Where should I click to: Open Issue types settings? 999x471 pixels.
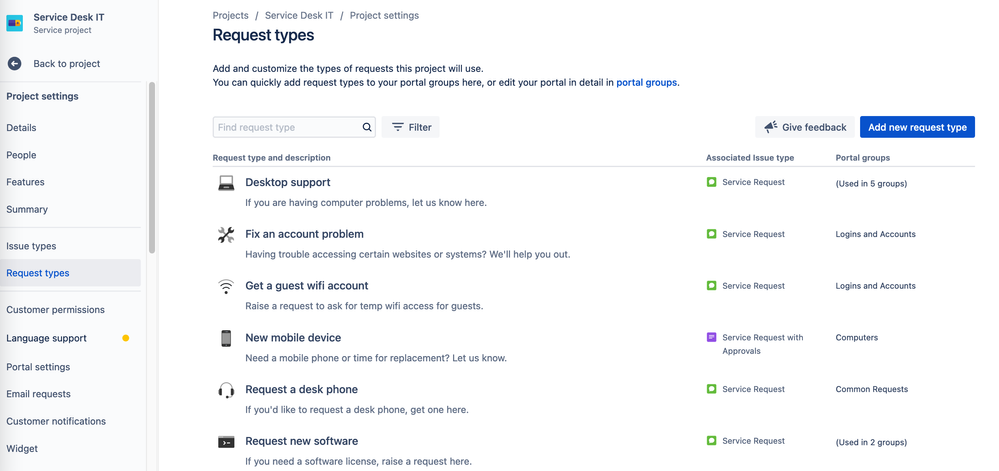point(31,246)
